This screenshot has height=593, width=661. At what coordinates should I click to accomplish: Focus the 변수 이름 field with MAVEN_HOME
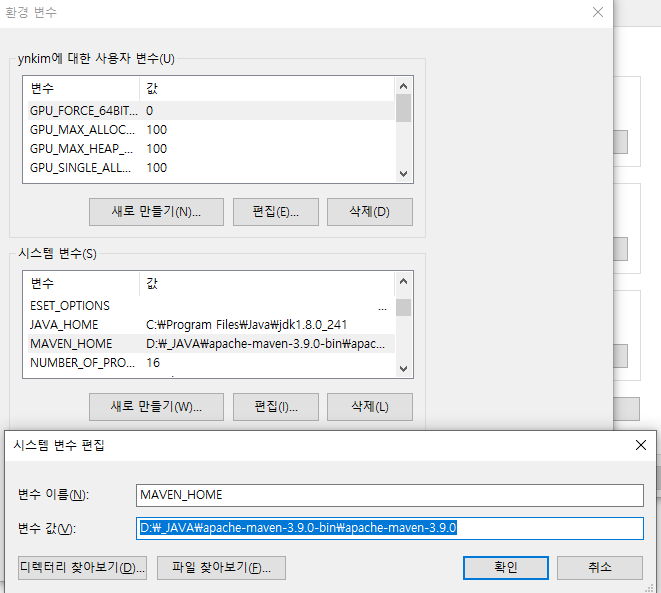click(390, 495)
